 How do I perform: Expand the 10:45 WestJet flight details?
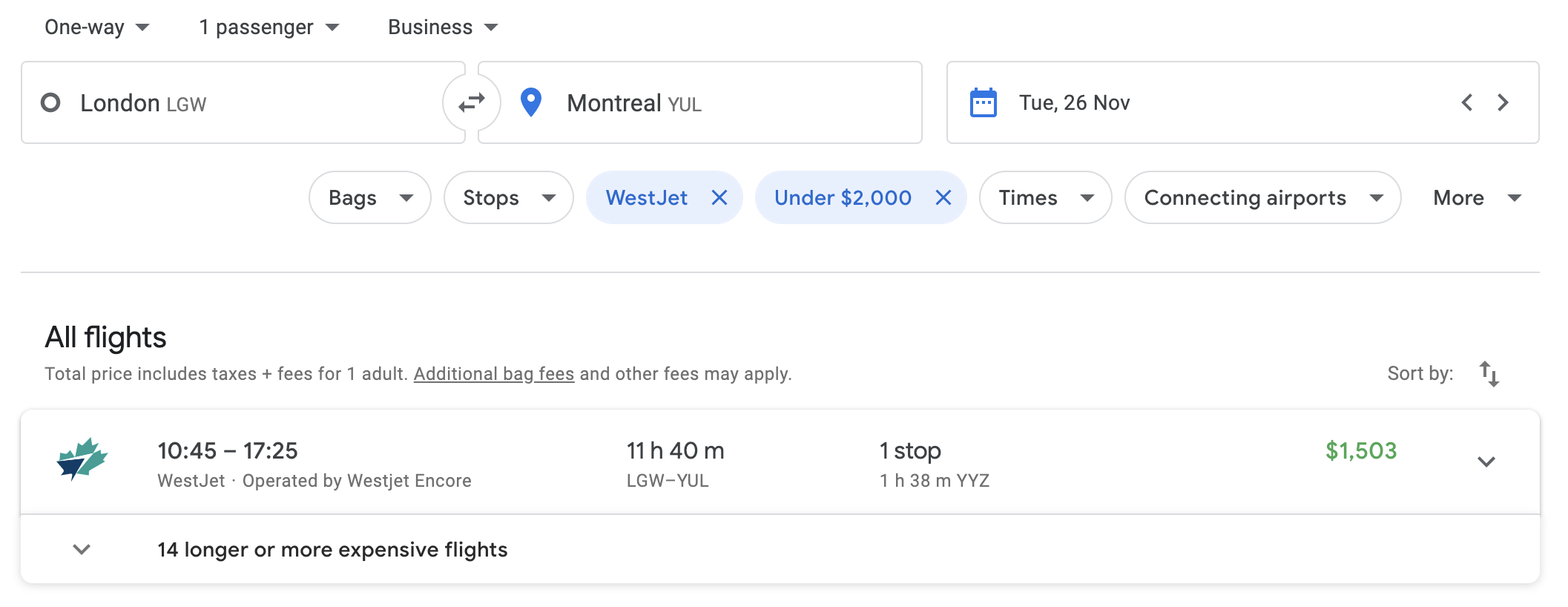1486,462
